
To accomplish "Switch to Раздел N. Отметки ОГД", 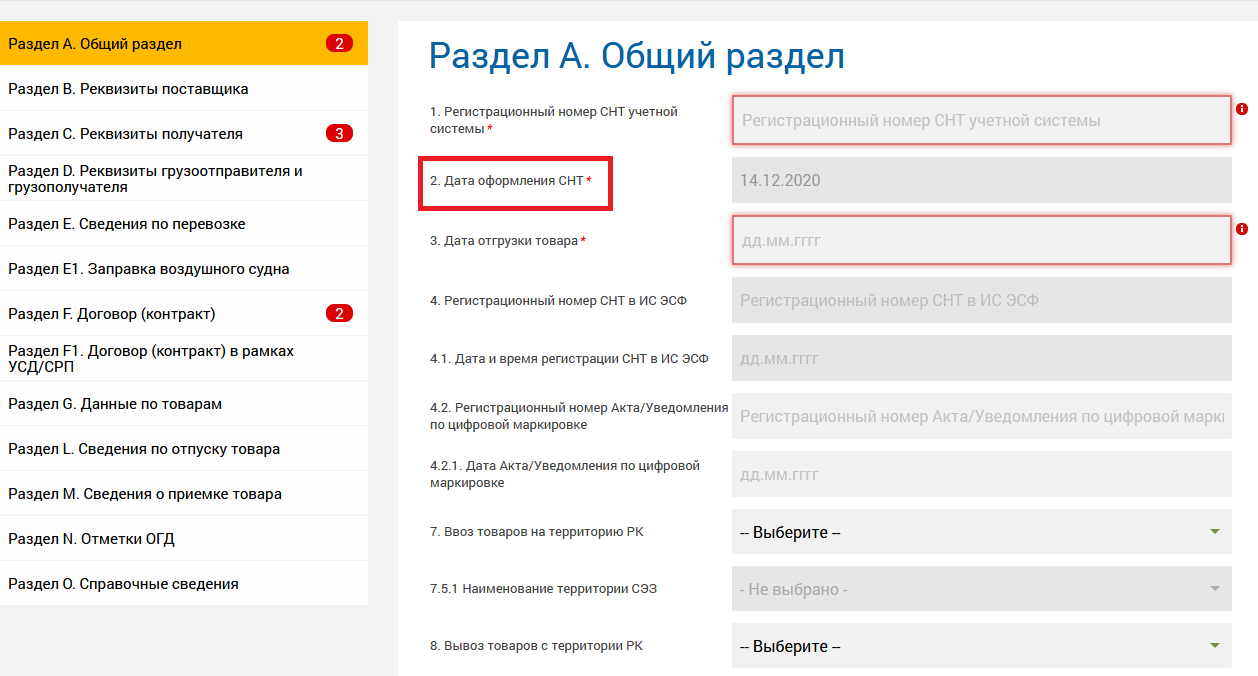I will [x=184, y=539].
